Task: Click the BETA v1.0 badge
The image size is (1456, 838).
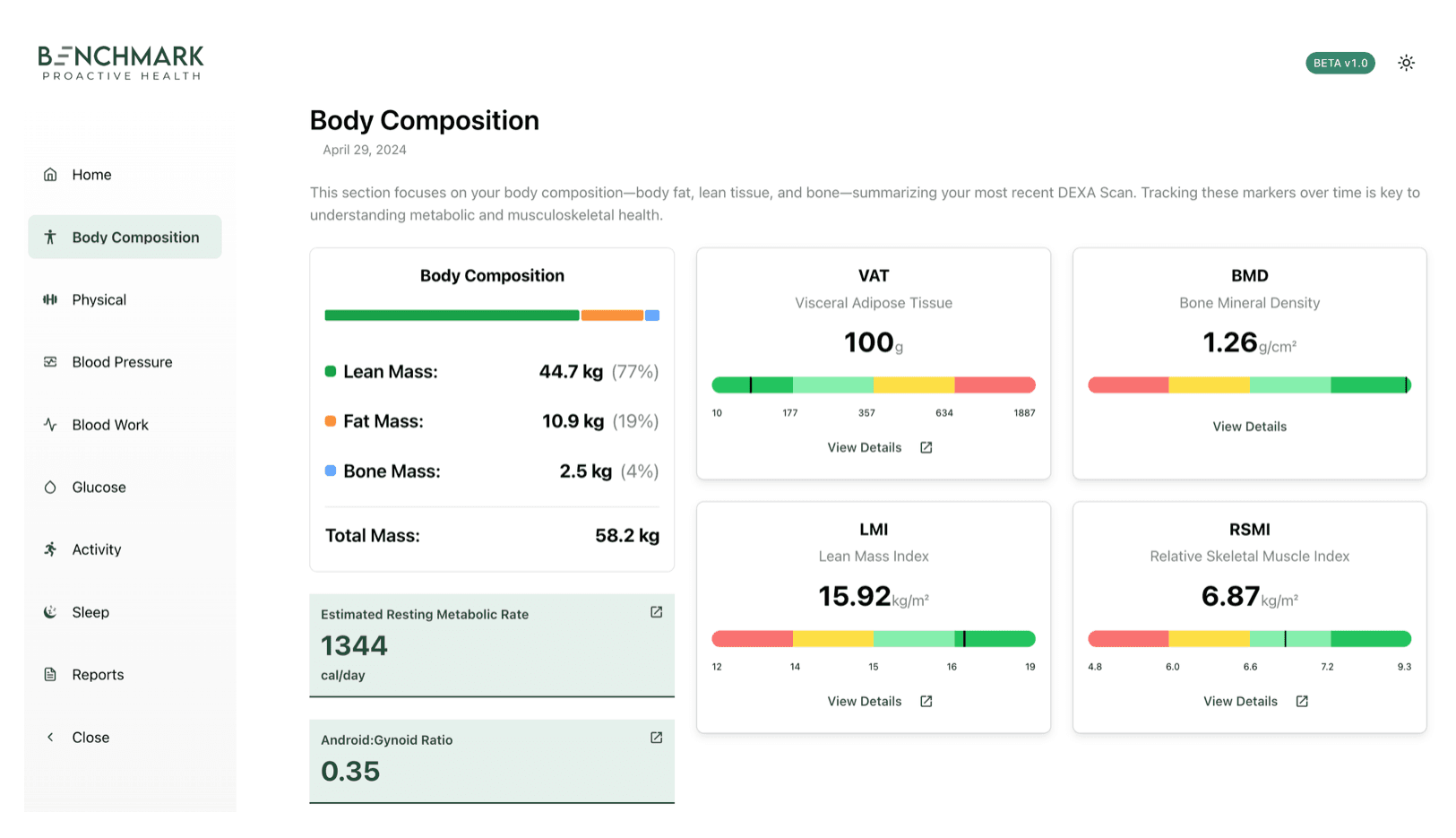Action: (x=1340, y=63)
